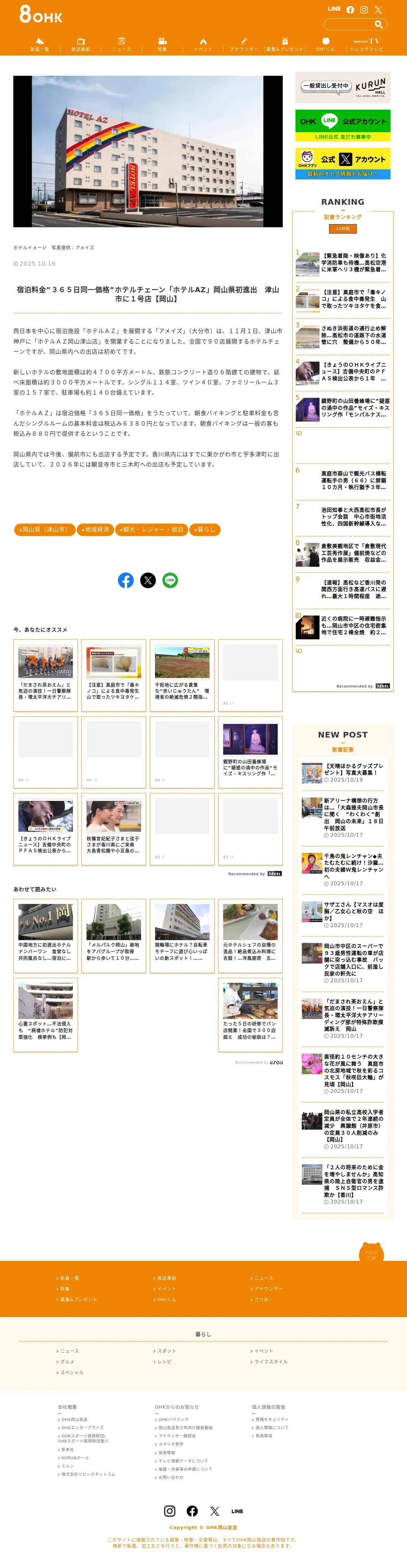Share the article on X
The image size is (407, 1568).
coord(148,580)
